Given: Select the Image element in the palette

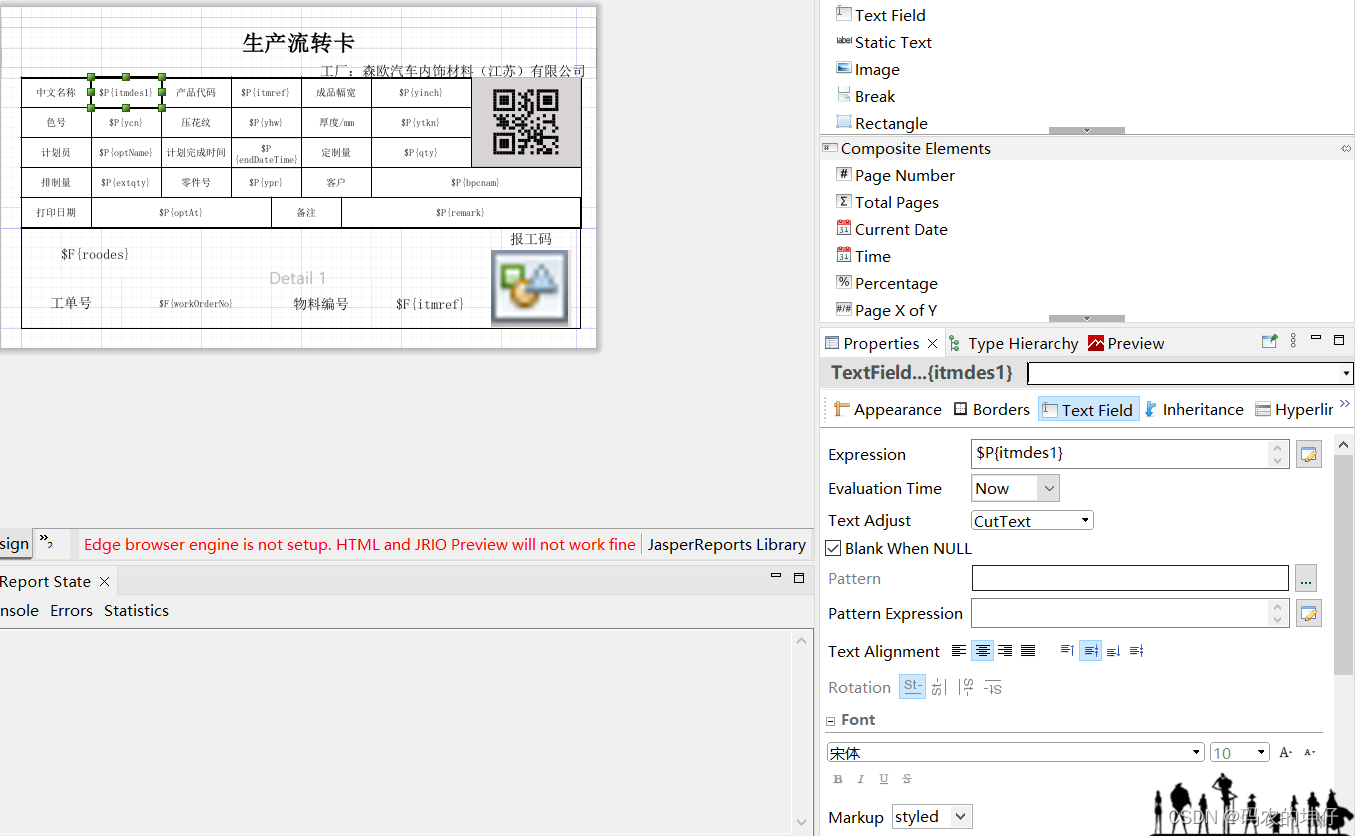Looking at the screenshot, I should pos(876,69).
